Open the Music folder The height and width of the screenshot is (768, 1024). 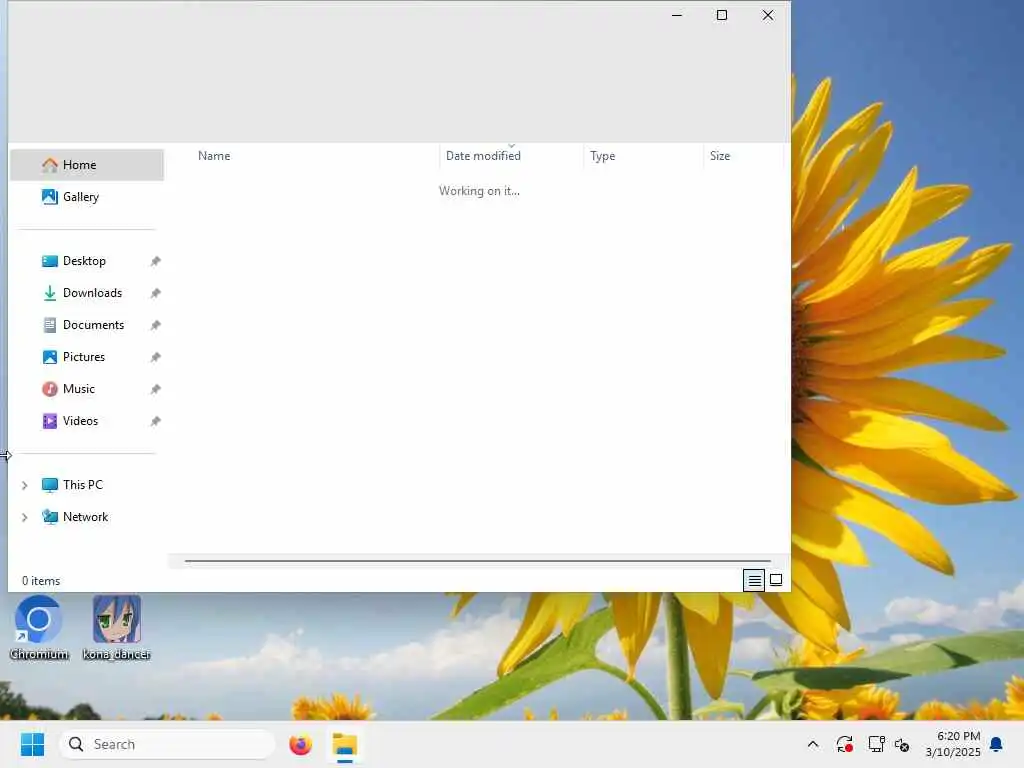[87, 389]
